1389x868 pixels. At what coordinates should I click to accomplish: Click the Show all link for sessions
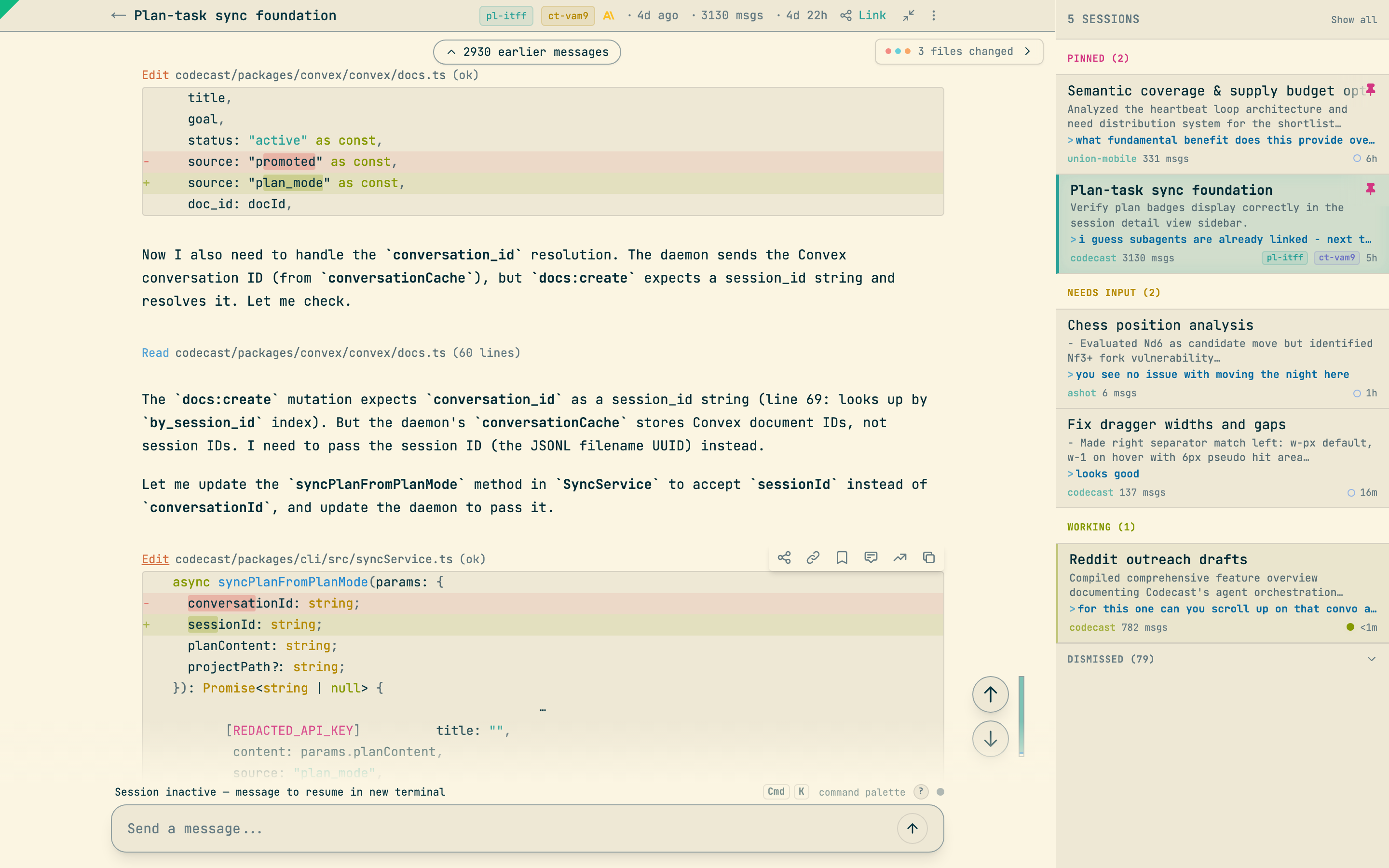pyautogui.click(x=1354, y=19)
